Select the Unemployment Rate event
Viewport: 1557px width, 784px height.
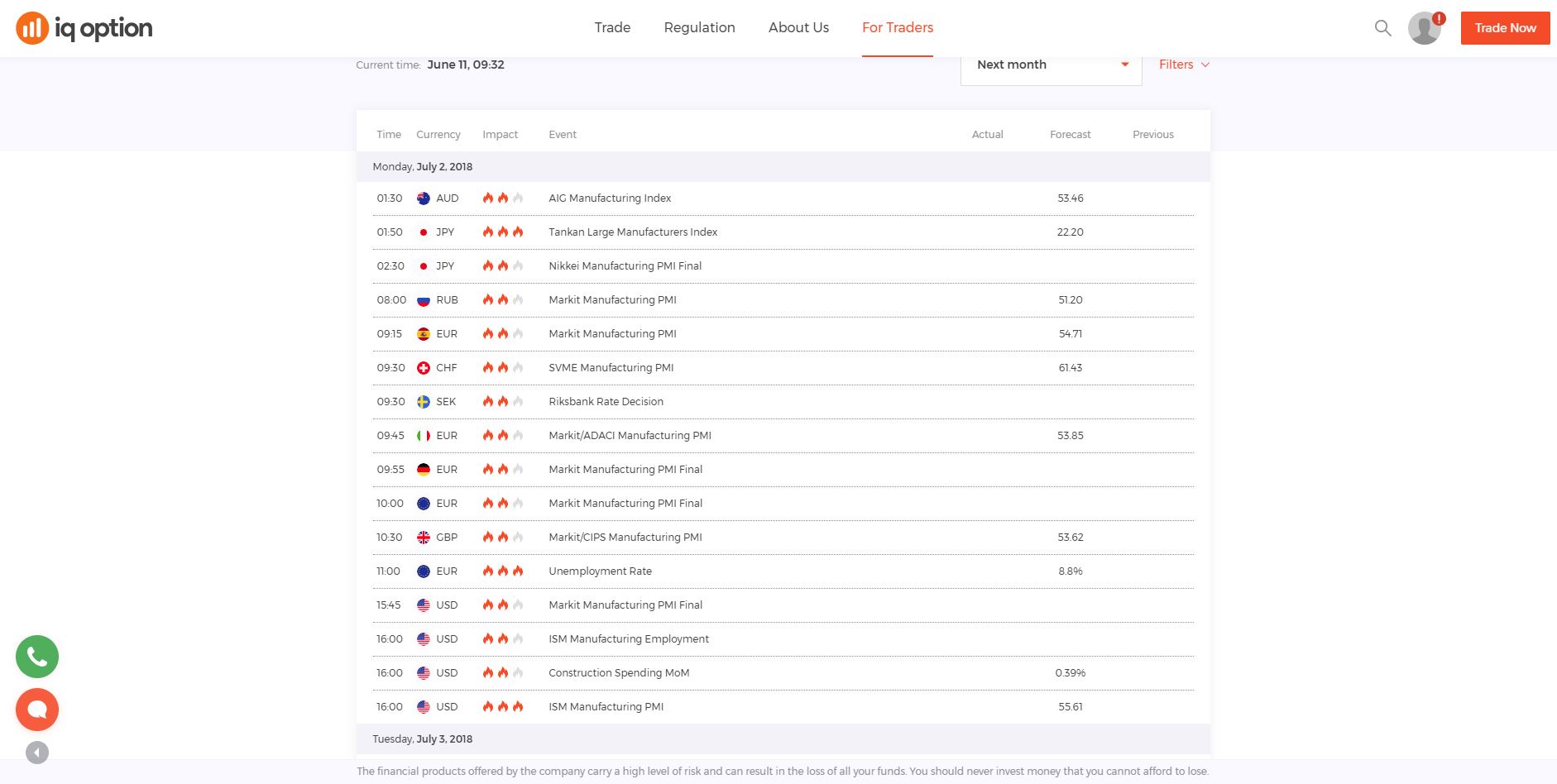601,571
